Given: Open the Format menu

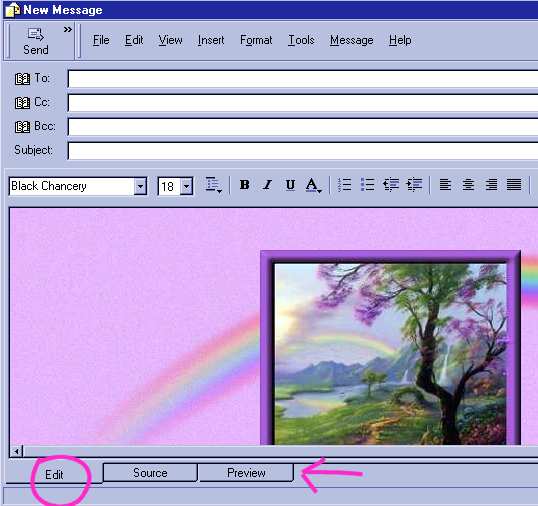Looking at the screenshot, I should coord(256,40).
